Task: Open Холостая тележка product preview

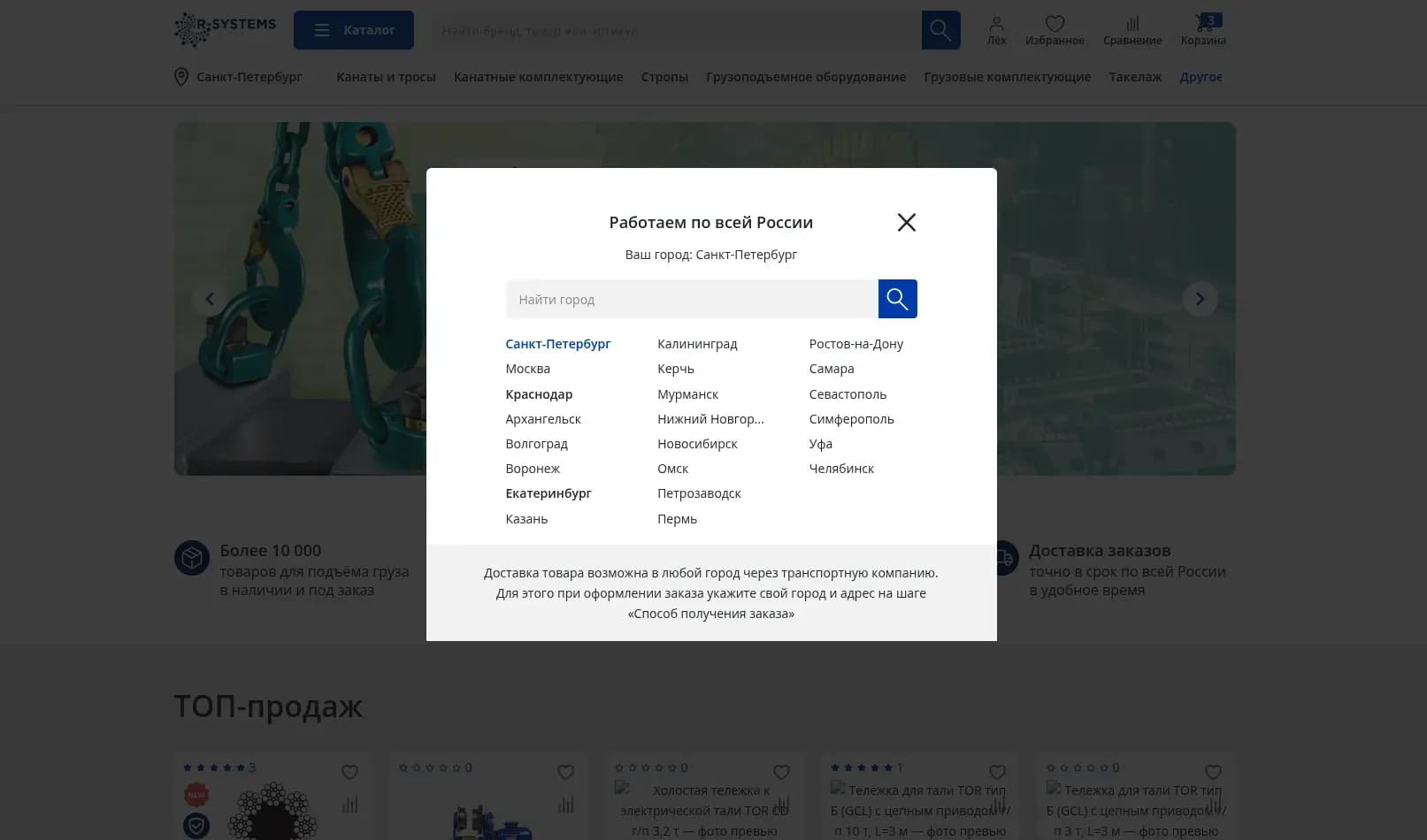Action: tap(704, 811)
